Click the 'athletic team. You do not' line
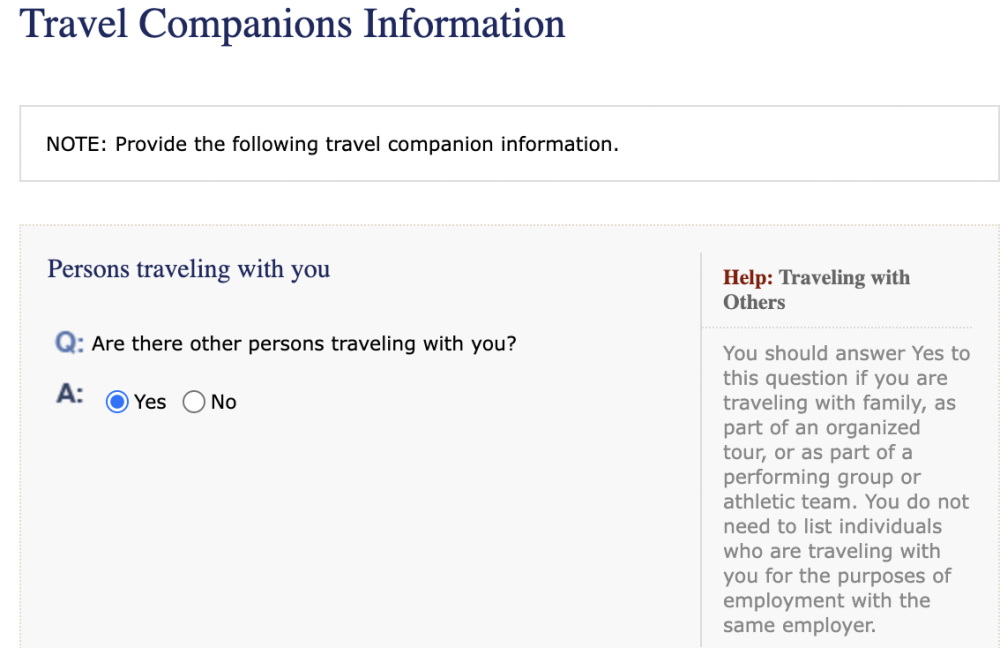The width and height of the screenshot is (1000, 648). tap(846, 502)
